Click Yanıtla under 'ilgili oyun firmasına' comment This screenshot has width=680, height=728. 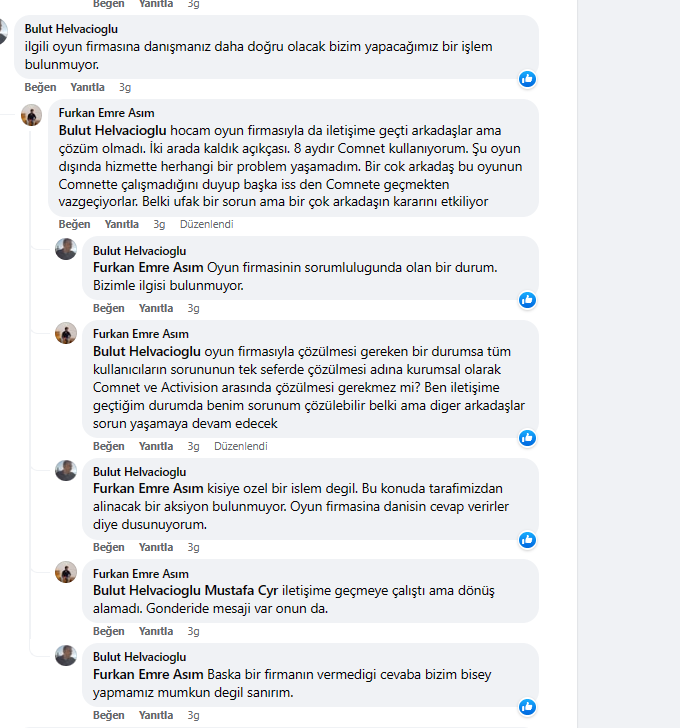[x=87, y=87]
